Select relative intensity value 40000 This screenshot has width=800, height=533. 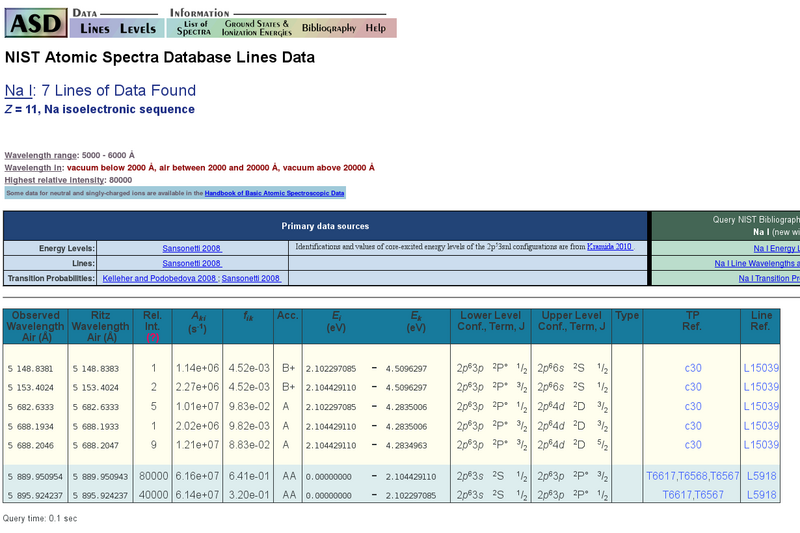click(x=154, y=495)
